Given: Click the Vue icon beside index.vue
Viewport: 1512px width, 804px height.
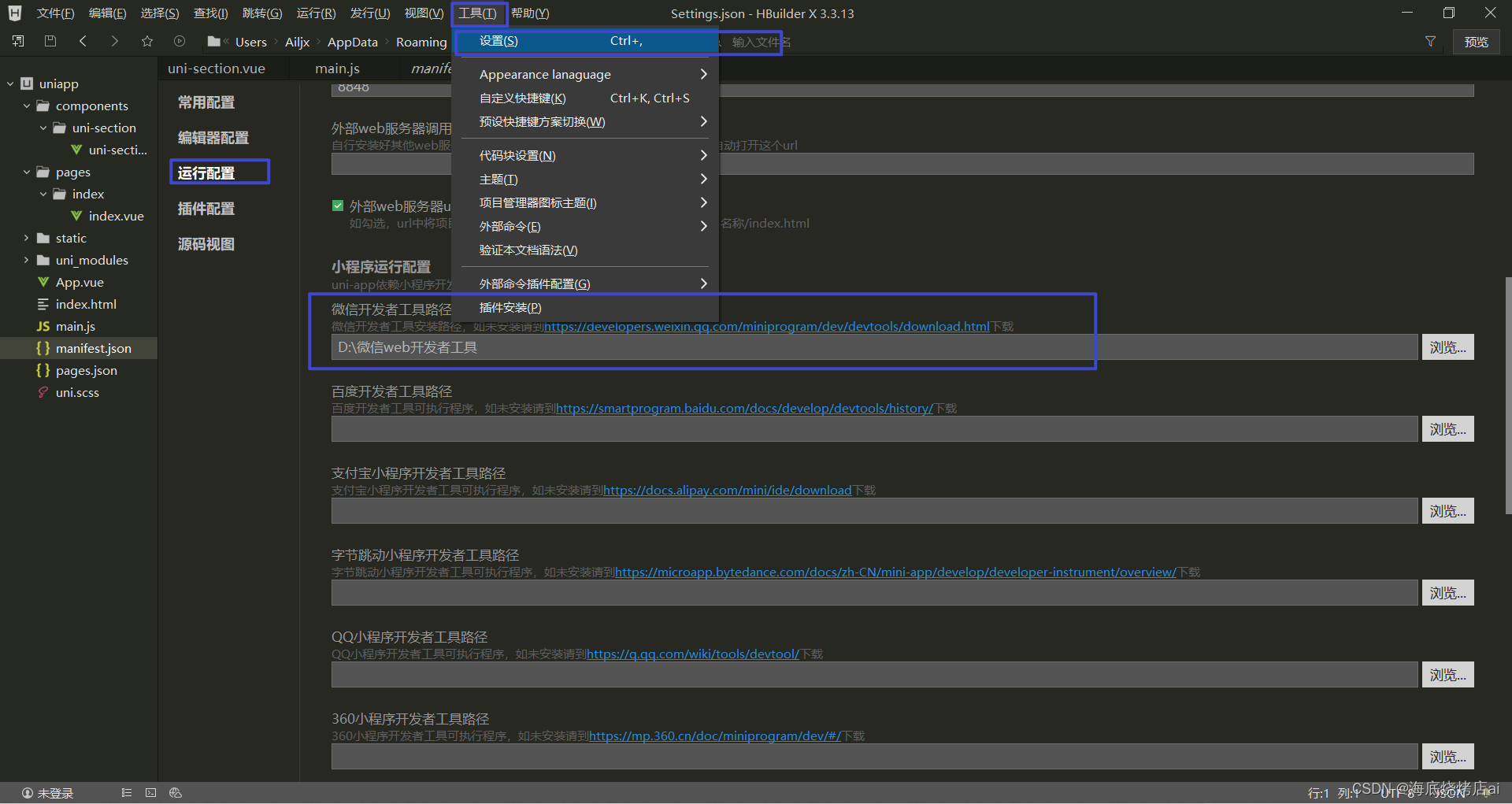Looking at the screenshot, I should (x=76, y=216).
